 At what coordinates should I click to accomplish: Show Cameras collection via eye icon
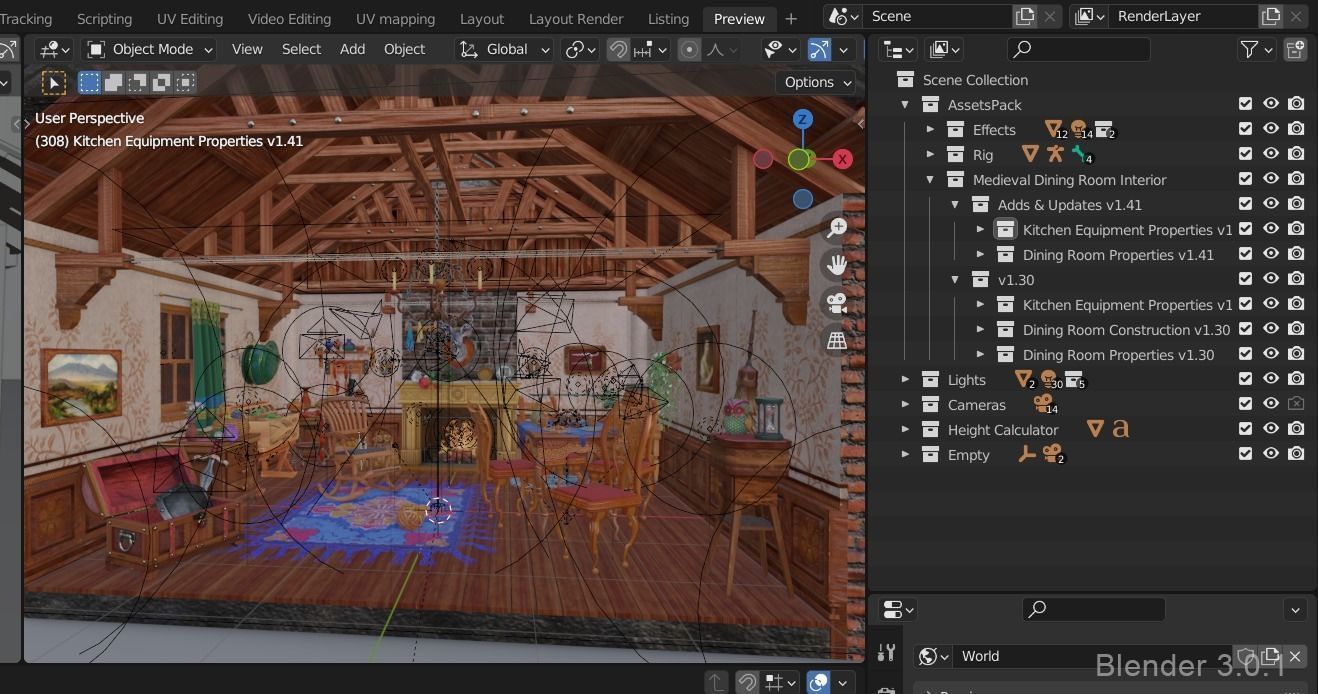pyautogui.click(x=1271, y=404)
